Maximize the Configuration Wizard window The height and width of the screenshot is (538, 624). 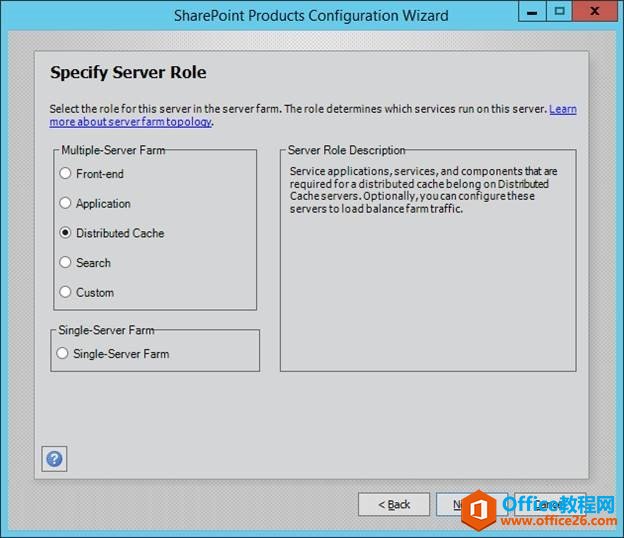[x=559, y=11]
